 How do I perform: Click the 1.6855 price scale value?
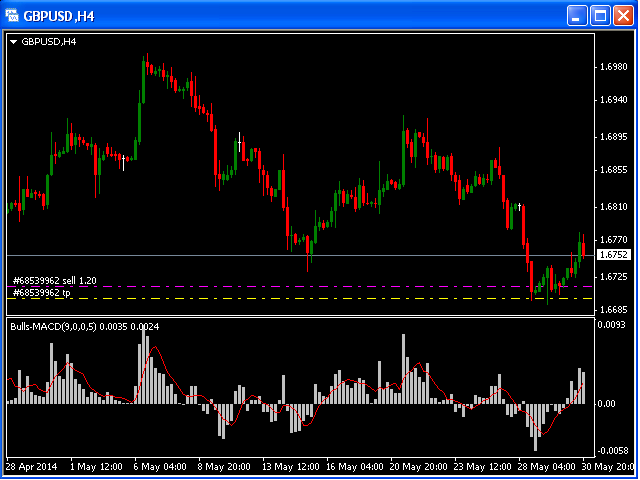click(613, 170)
